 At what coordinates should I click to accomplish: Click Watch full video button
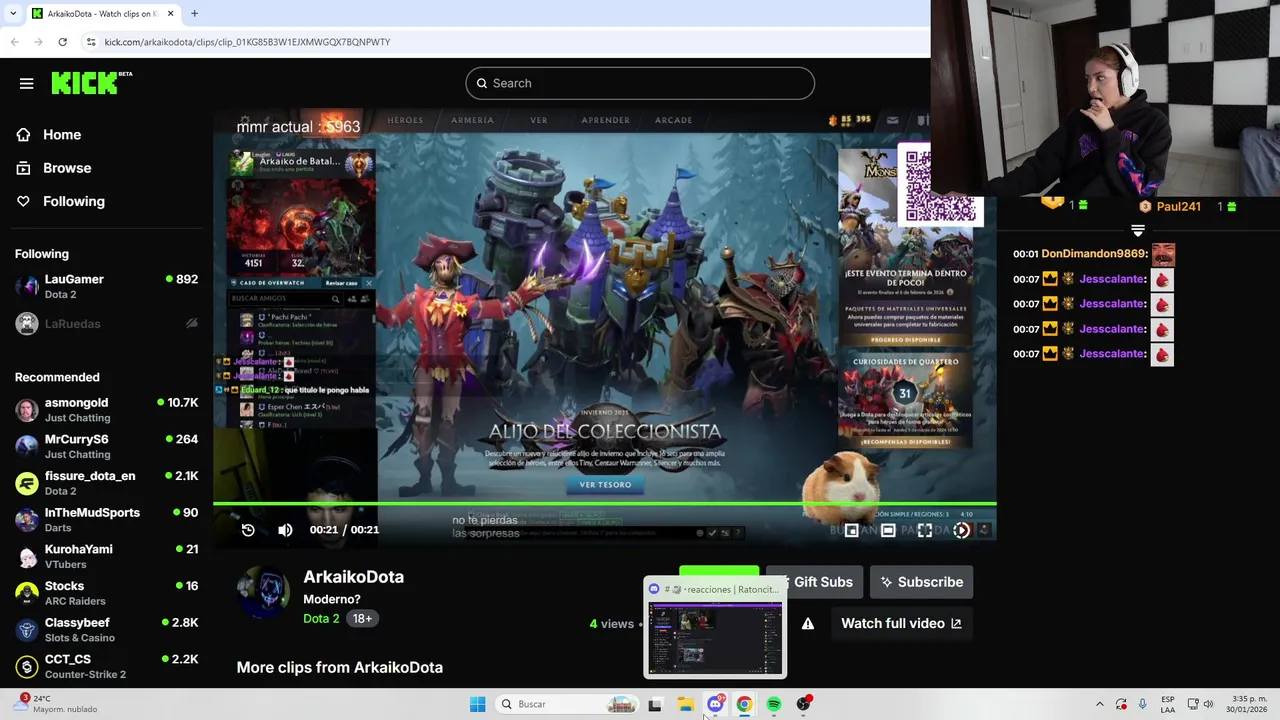(x=901, y=623)
